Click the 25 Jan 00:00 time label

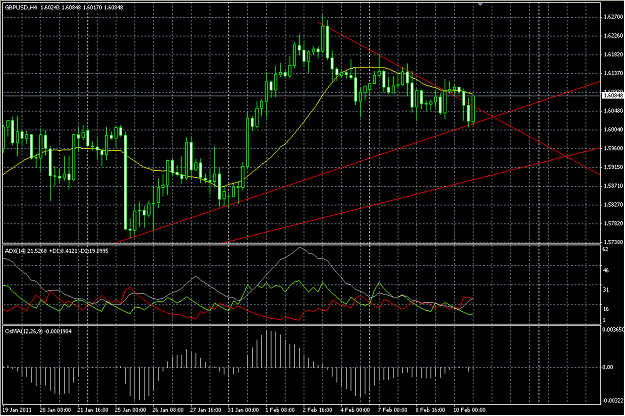[x=130, y=410]
